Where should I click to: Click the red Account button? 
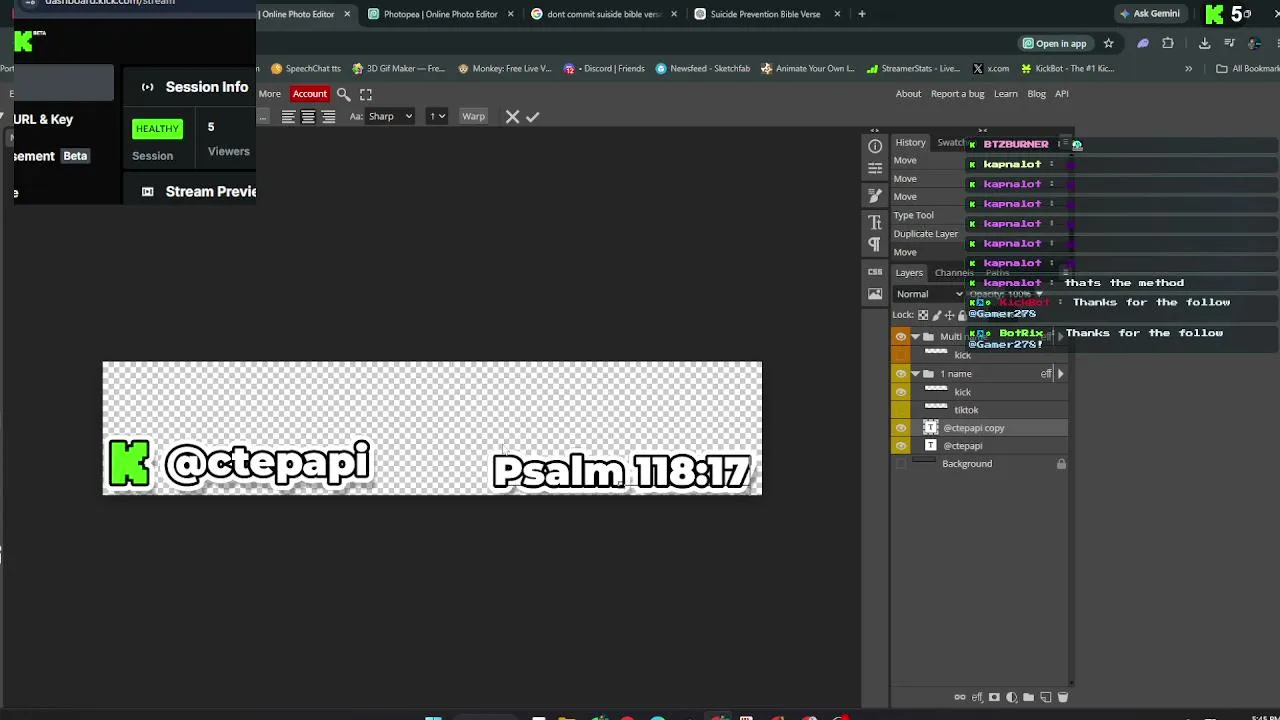click(x=309, y=94)
